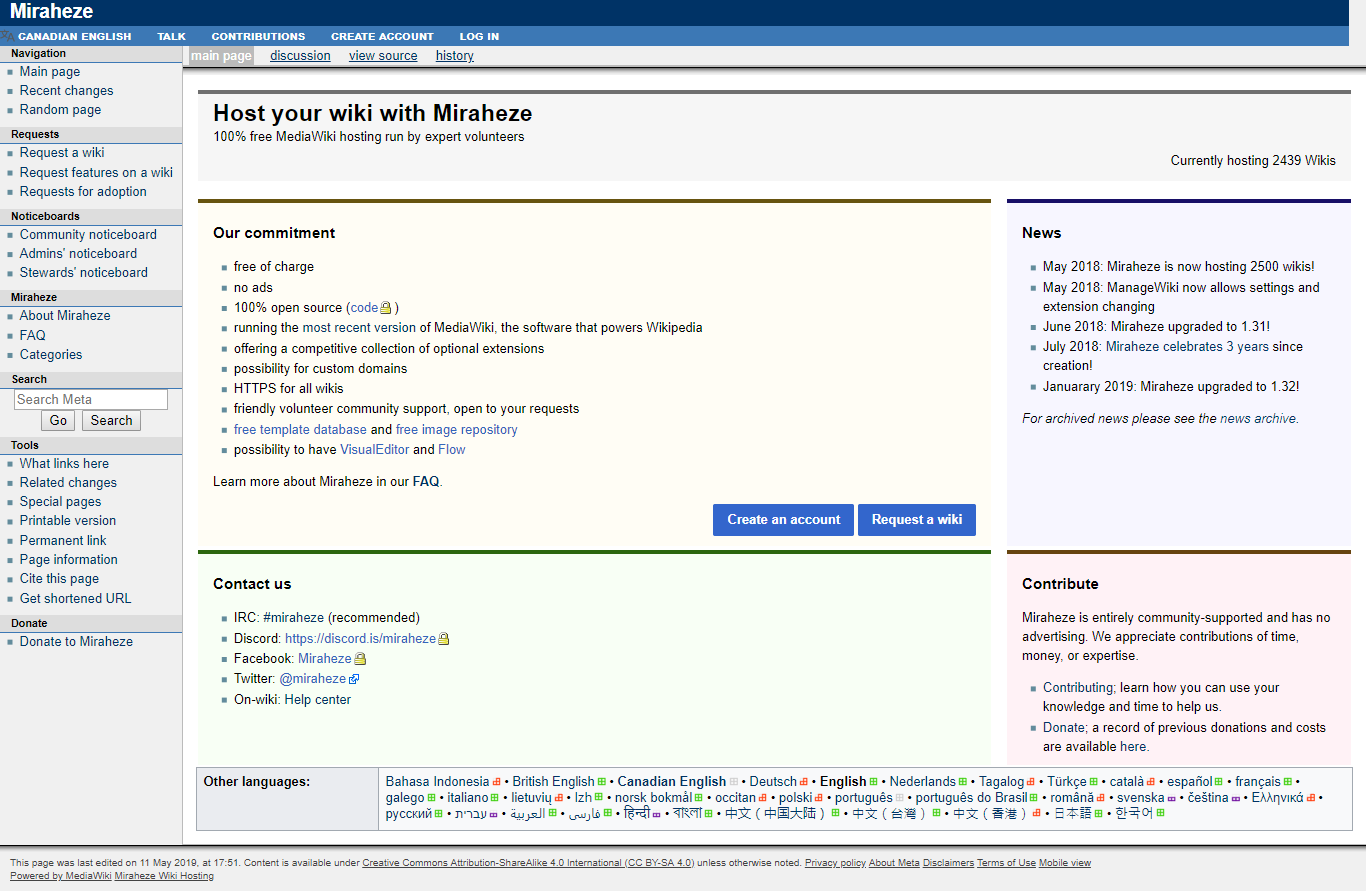The height and width of the screenshot is (891, 1366).
Task: Open Mobile view footer link
Action: pos(1065,863)
